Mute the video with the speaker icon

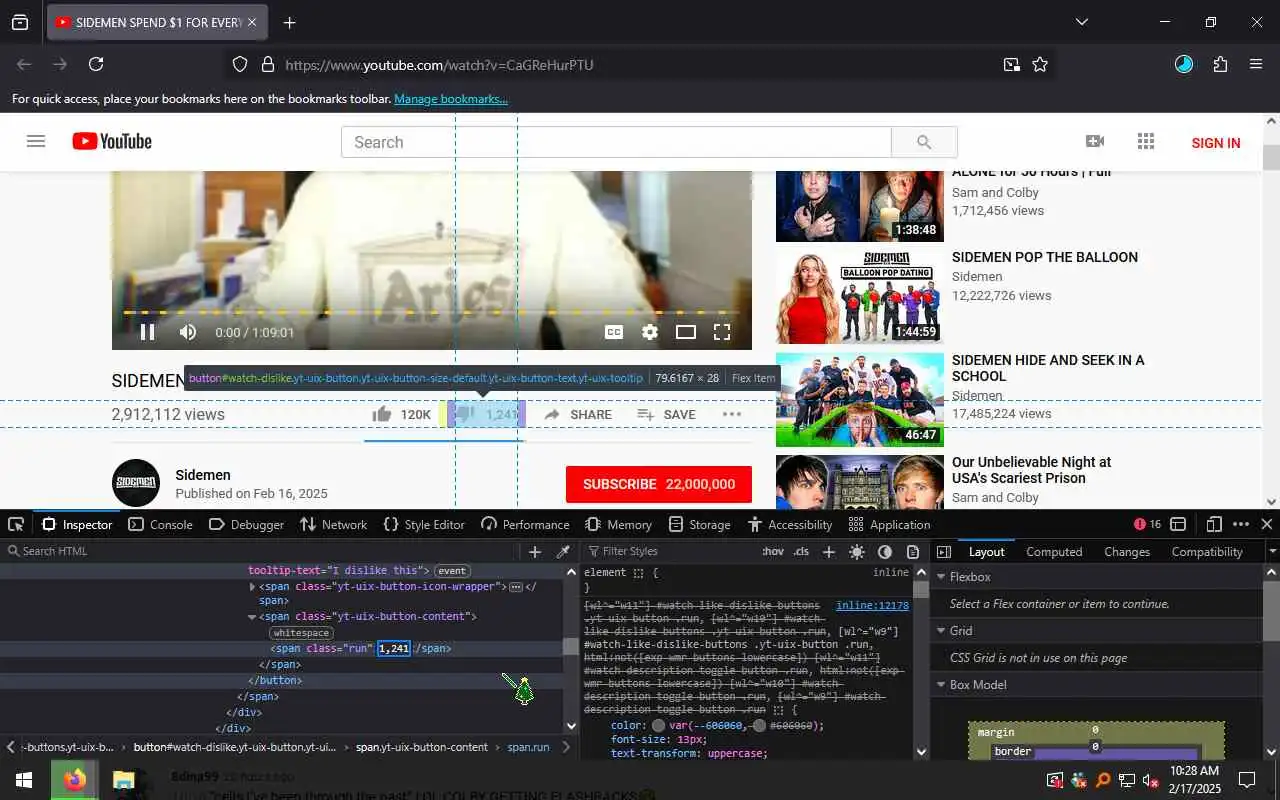click(x=187, y=332)
